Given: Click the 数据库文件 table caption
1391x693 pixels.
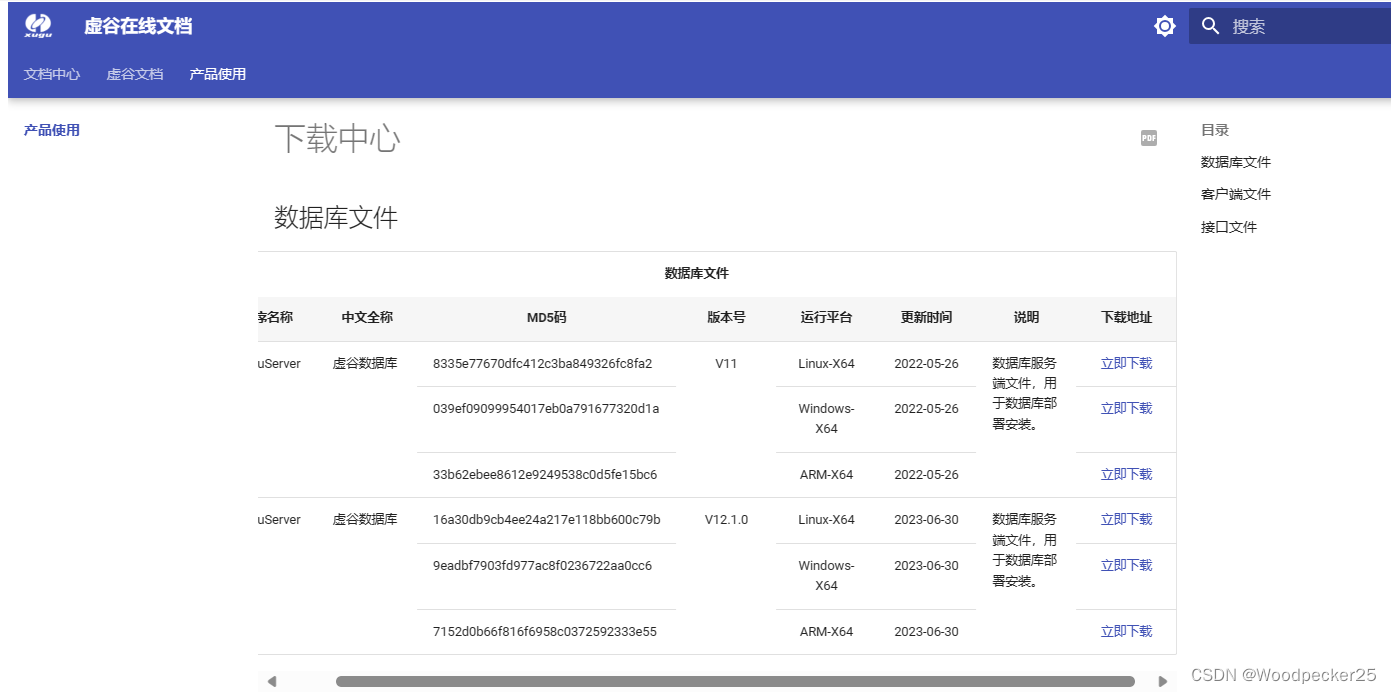Looking at the screenshot, I should tap(697, 273).
